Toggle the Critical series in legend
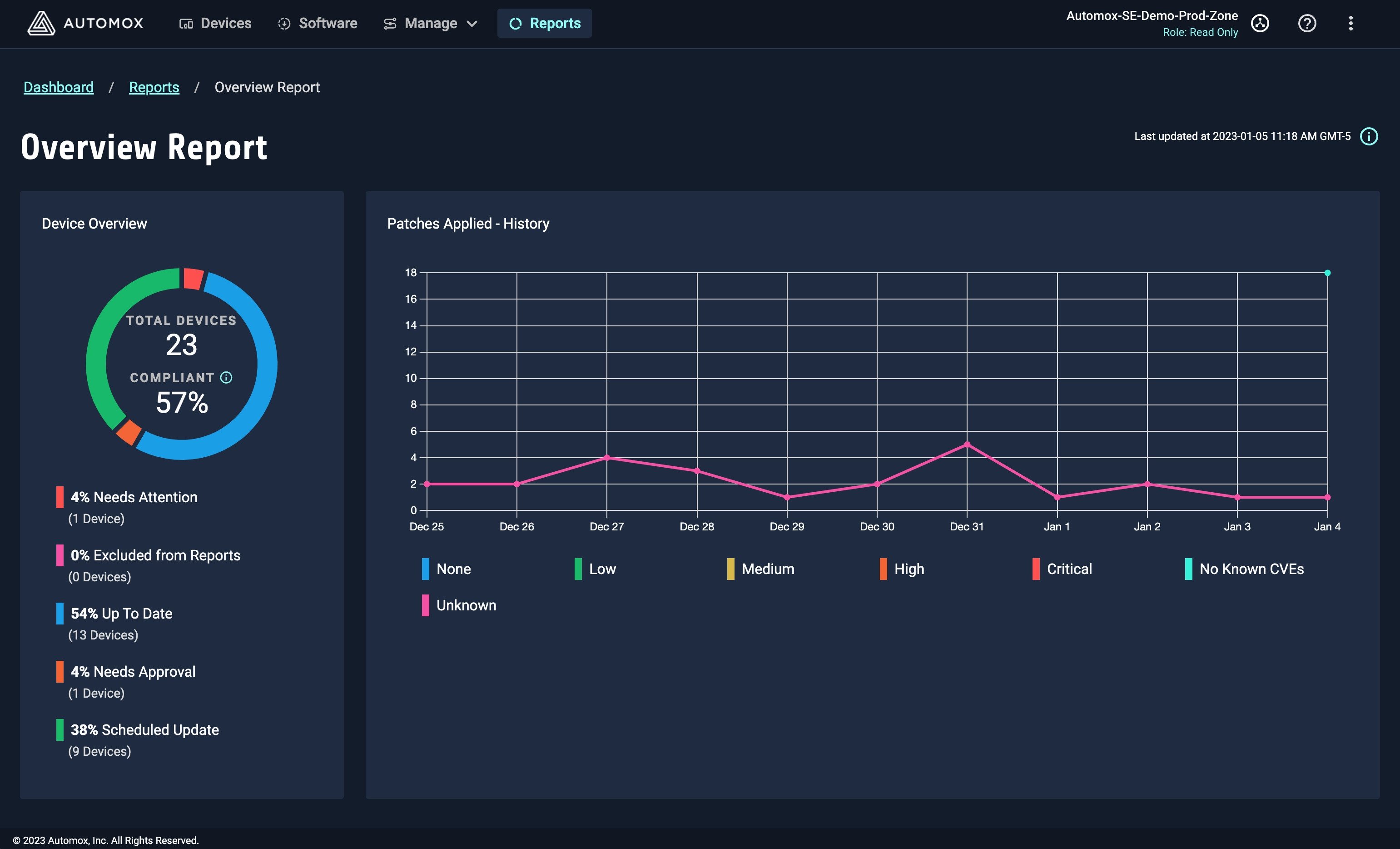The image size is (1400, 849). 1062,569
